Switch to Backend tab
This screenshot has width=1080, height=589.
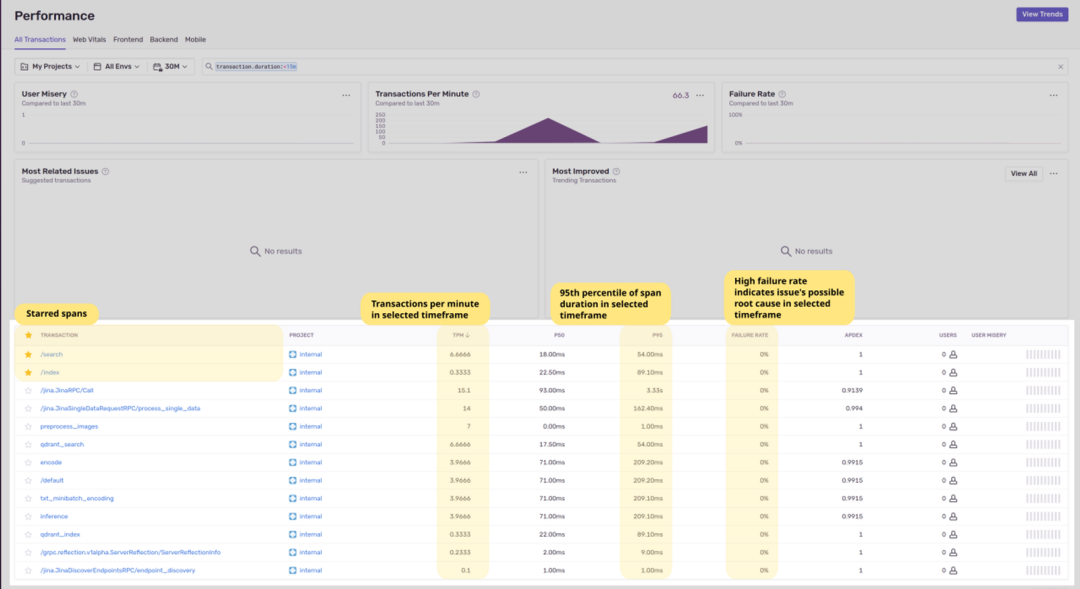point(164,40)
